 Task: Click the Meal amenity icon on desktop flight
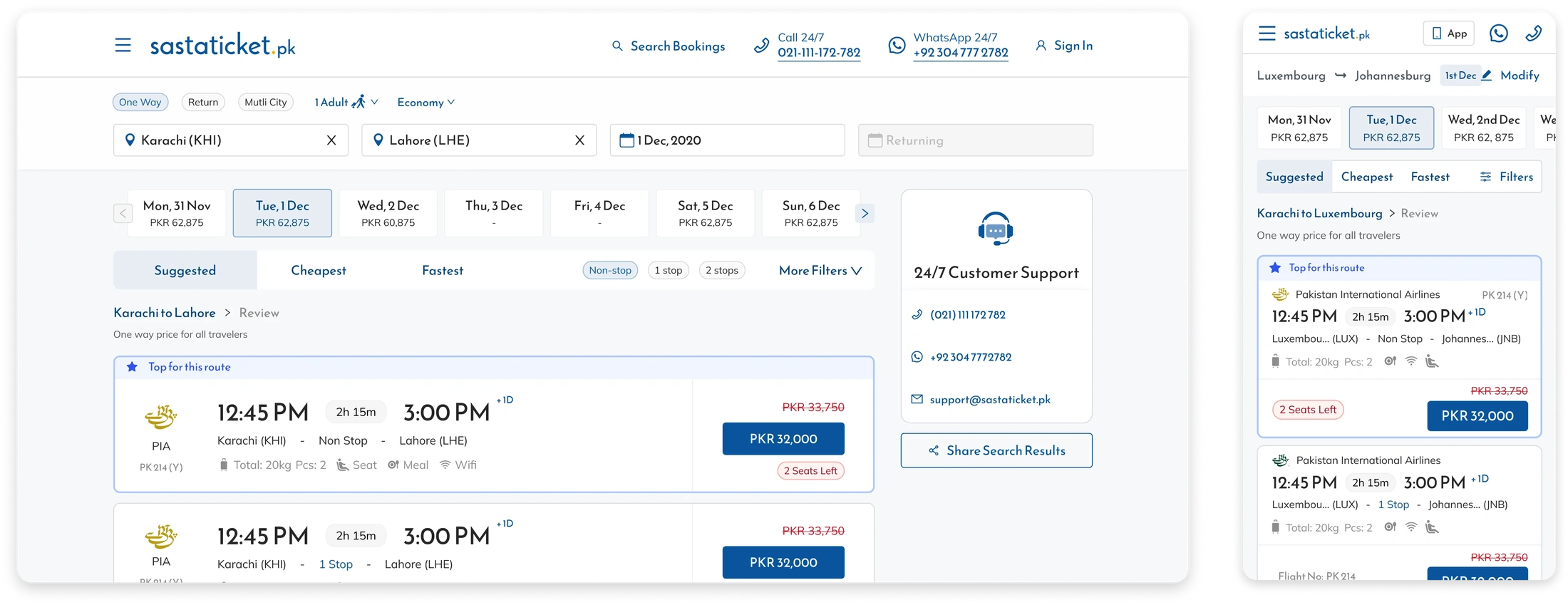393,465
